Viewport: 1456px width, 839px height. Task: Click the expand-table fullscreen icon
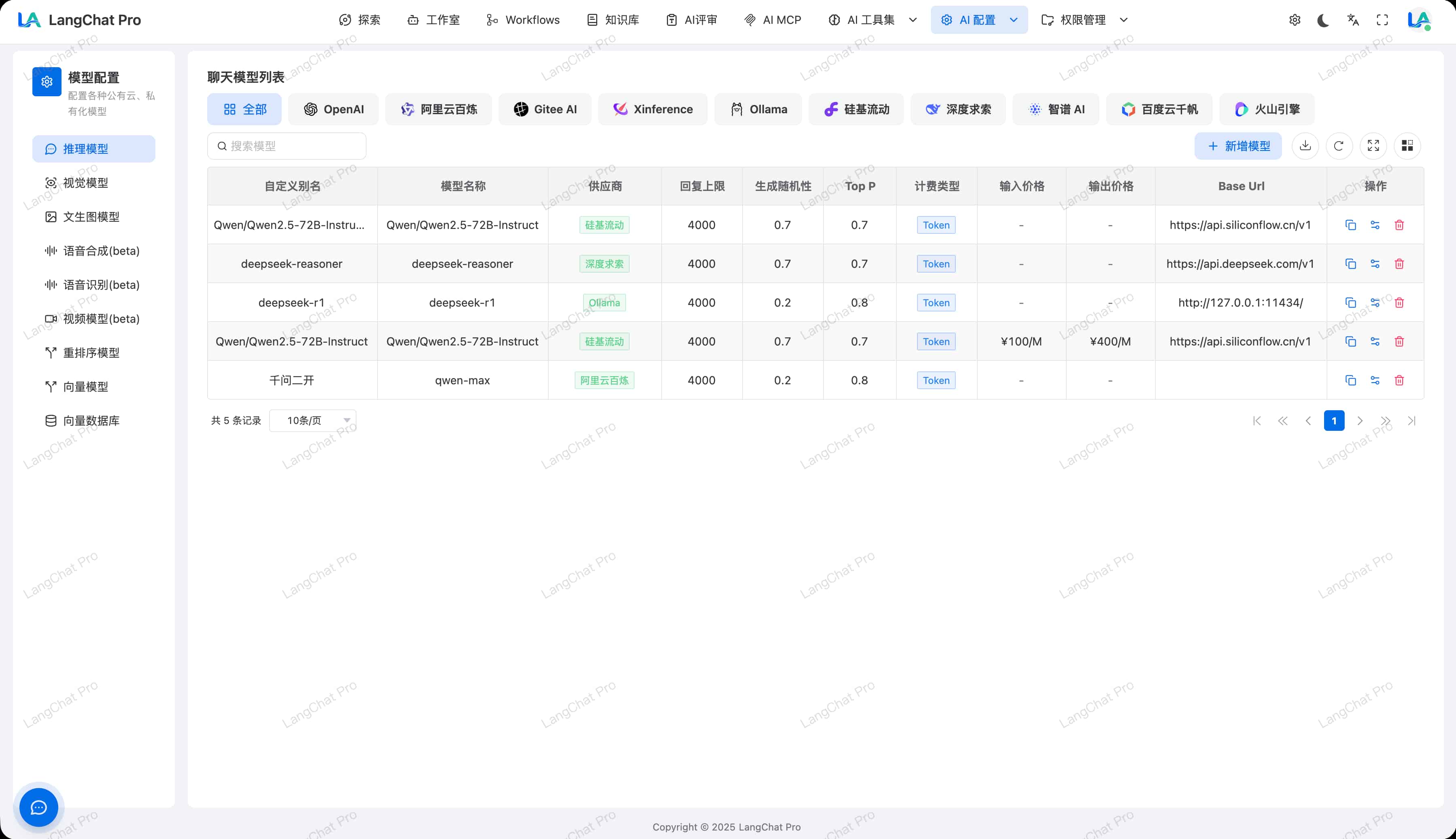click(x=1373, y=146)
